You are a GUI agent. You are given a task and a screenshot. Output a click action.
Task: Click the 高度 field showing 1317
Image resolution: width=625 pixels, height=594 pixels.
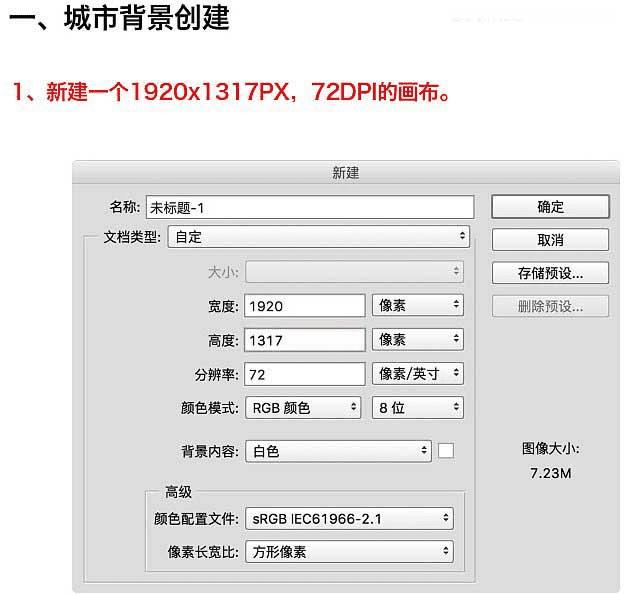[305, 340]
